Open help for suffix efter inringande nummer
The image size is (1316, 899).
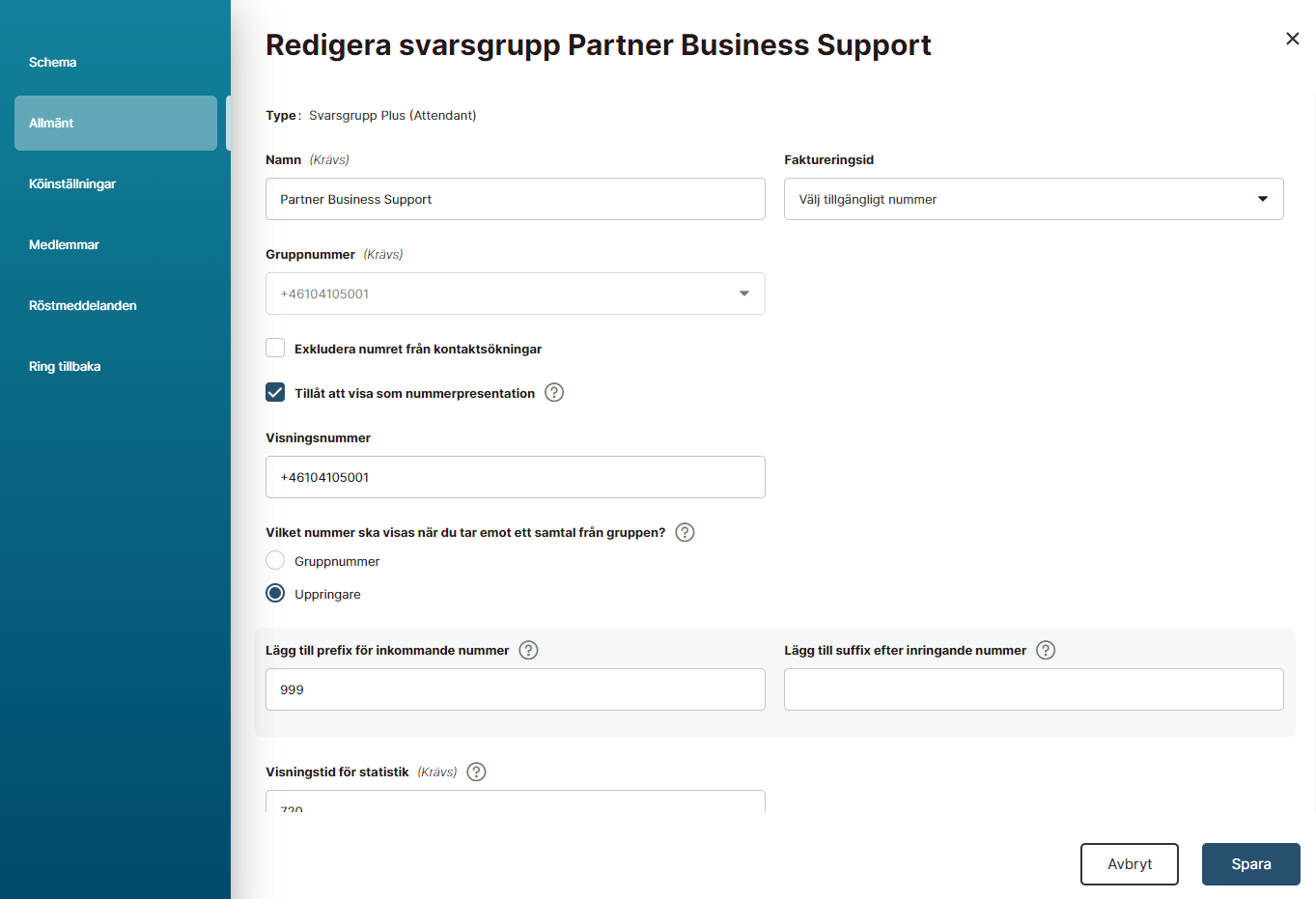1046,650
